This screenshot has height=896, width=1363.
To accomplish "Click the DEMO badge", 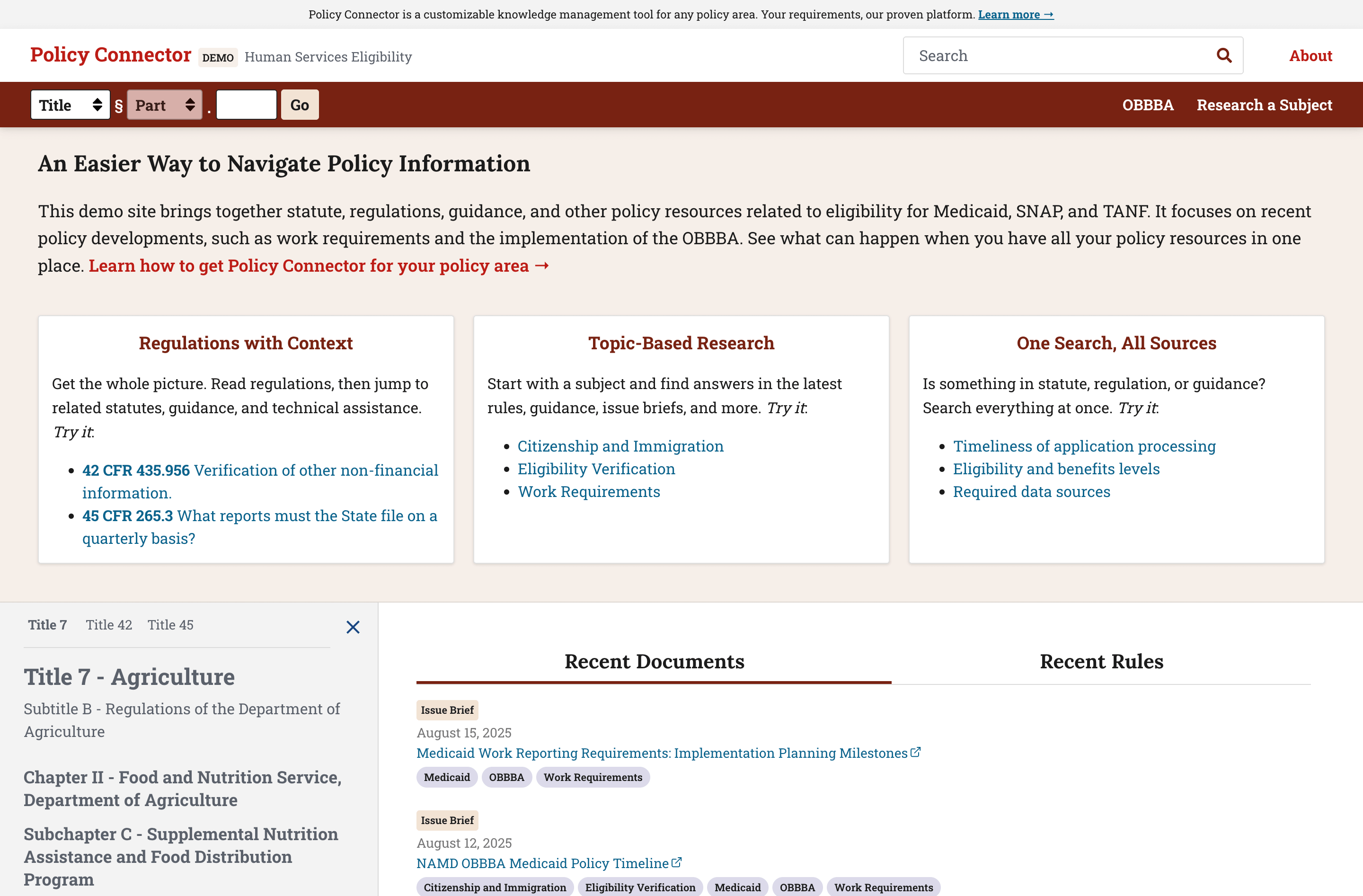I will pos(218,57).
